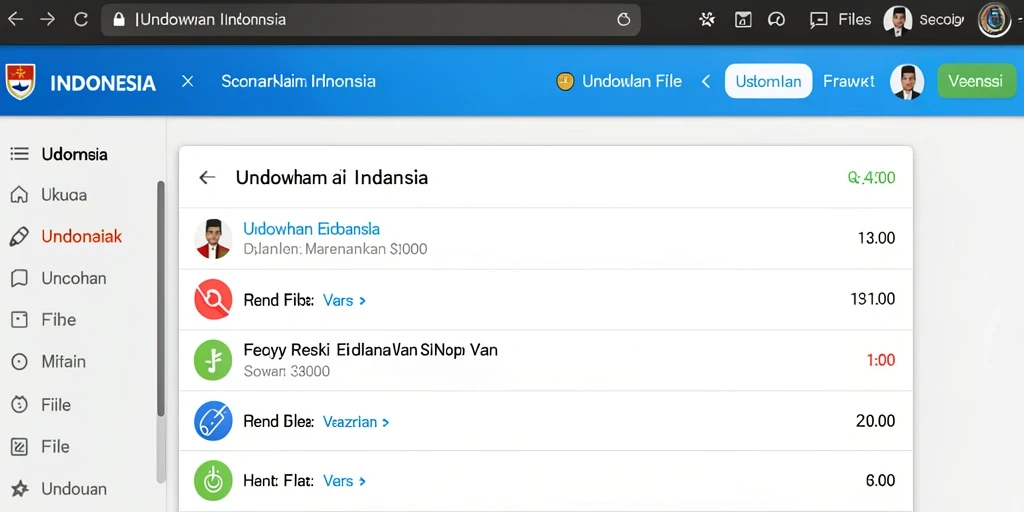This screenshot has width=1024, height=512.
Task: Click the Udomsia sidebar heading
Action: [x=74, y=154]
